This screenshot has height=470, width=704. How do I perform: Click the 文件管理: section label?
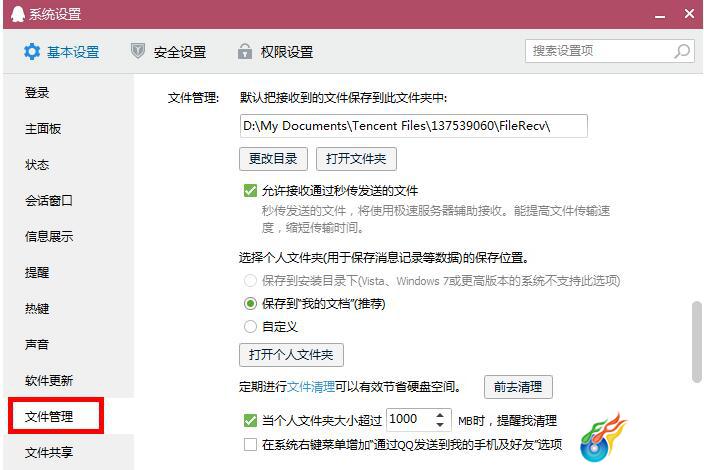(x=193, y=97)
